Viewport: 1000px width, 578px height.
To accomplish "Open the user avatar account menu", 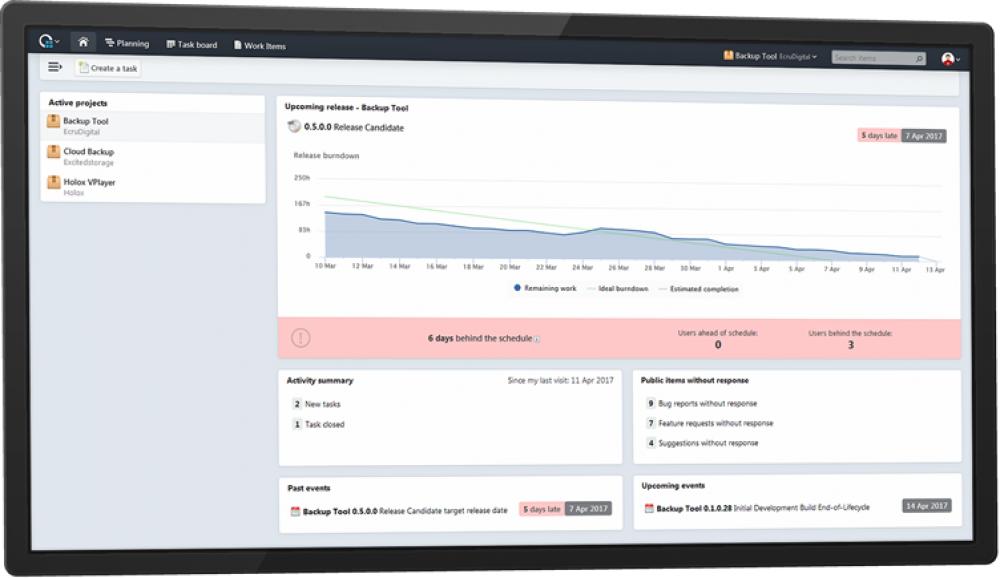I will click(x=950, y=59).
